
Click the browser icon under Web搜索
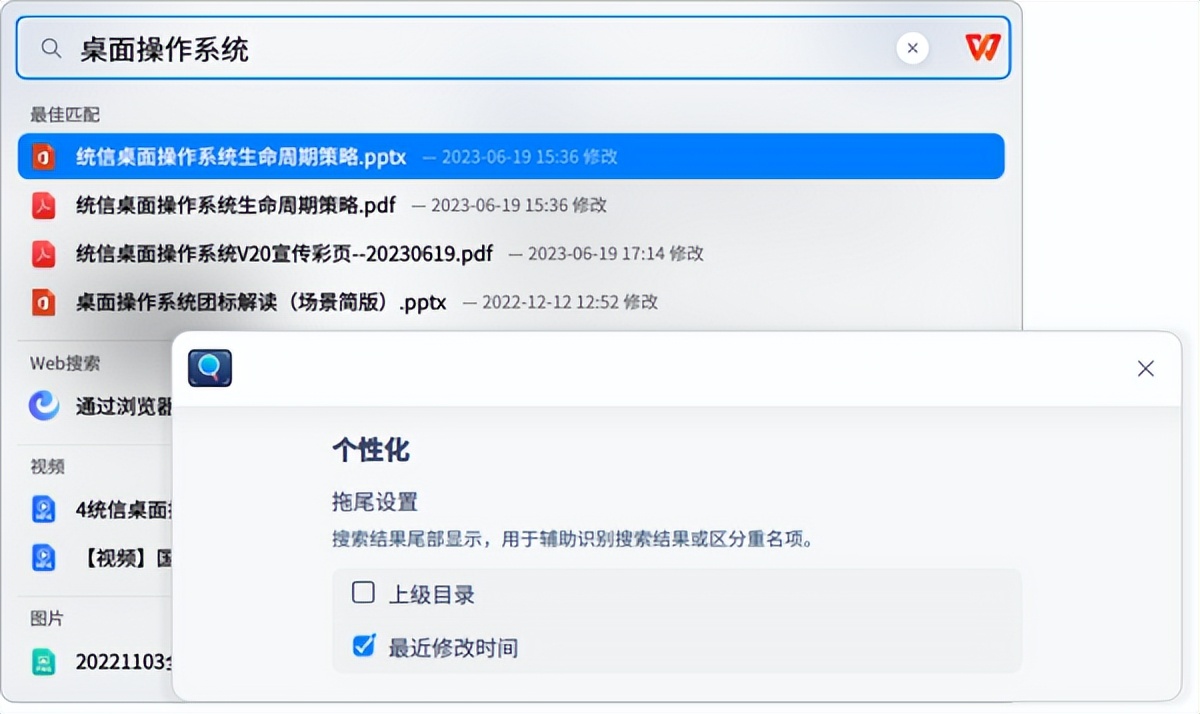point(44,404)
